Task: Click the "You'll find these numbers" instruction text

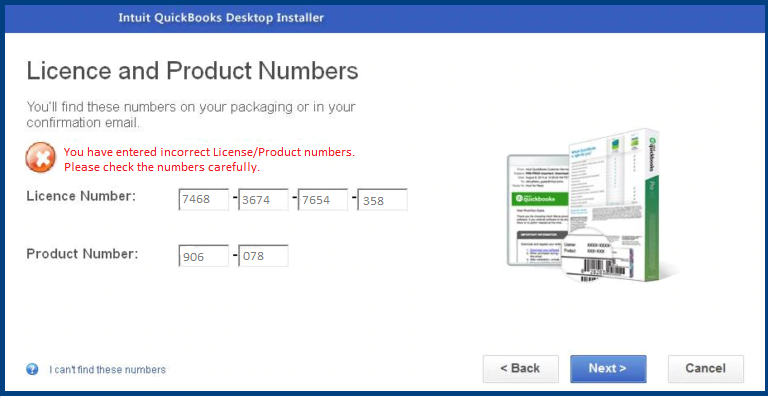Action: (191, 115)
